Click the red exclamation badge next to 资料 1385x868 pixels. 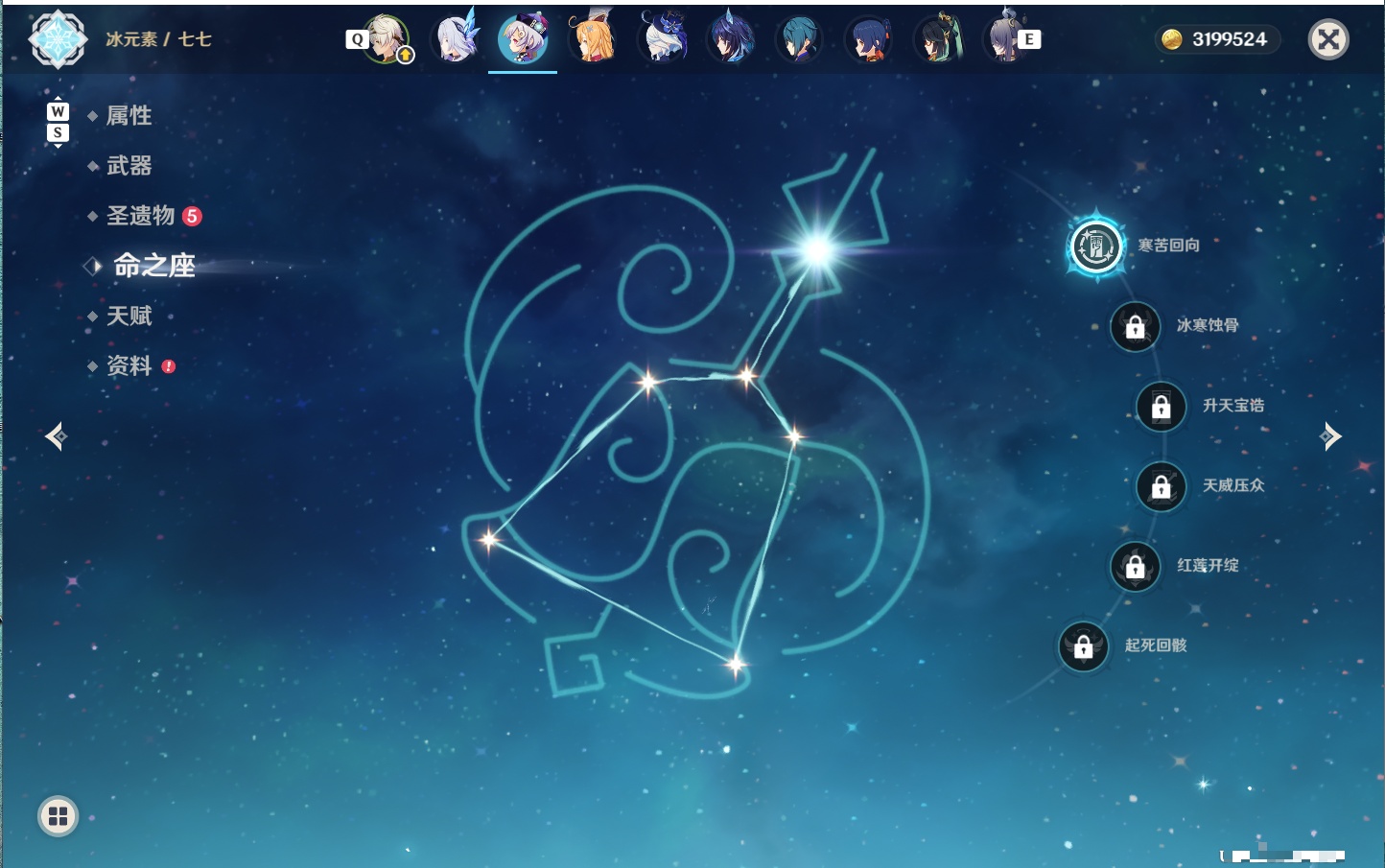click(169, 366)
